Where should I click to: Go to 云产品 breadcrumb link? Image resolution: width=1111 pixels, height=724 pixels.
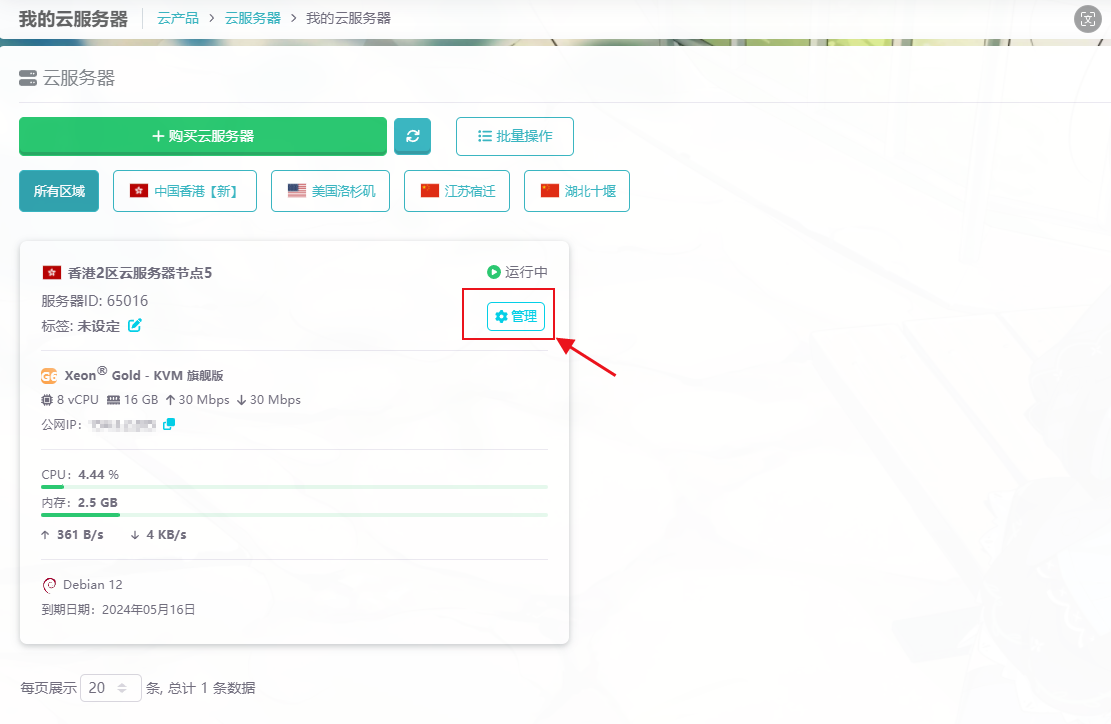tap(177, 18)
